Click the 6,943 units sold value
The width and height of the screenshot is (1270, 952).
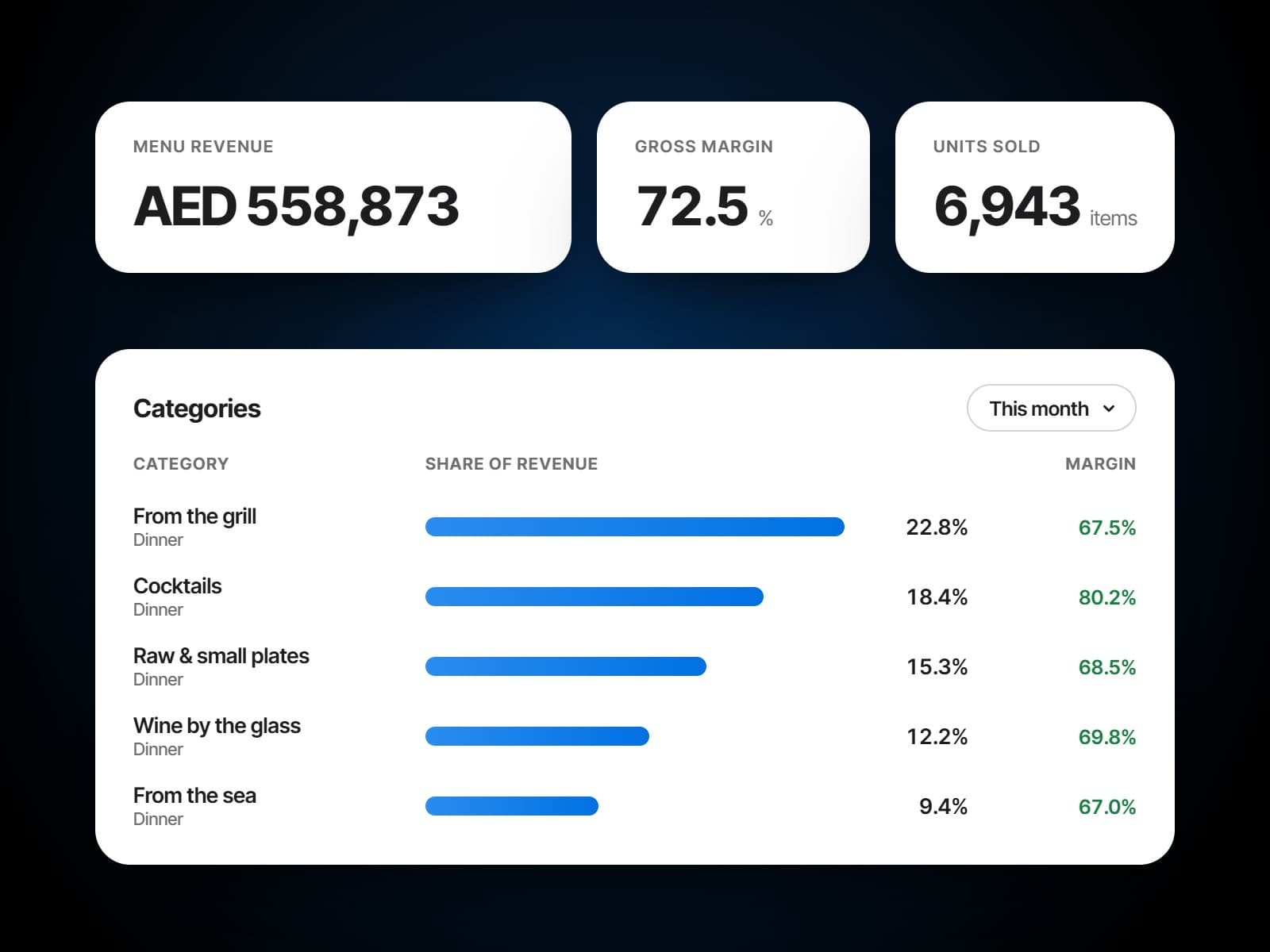(x=1006, y=206)
